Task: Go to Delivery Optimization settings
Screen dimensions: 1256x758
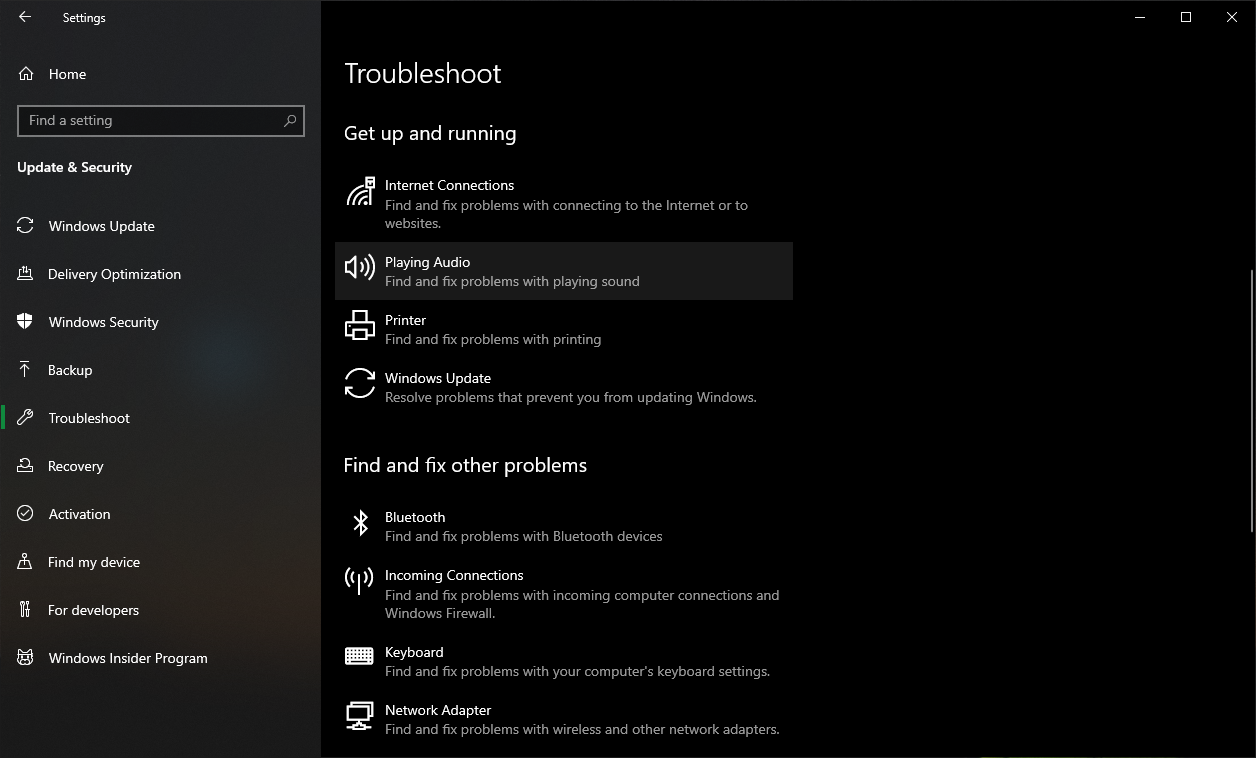Action: (x=114, y=274)
